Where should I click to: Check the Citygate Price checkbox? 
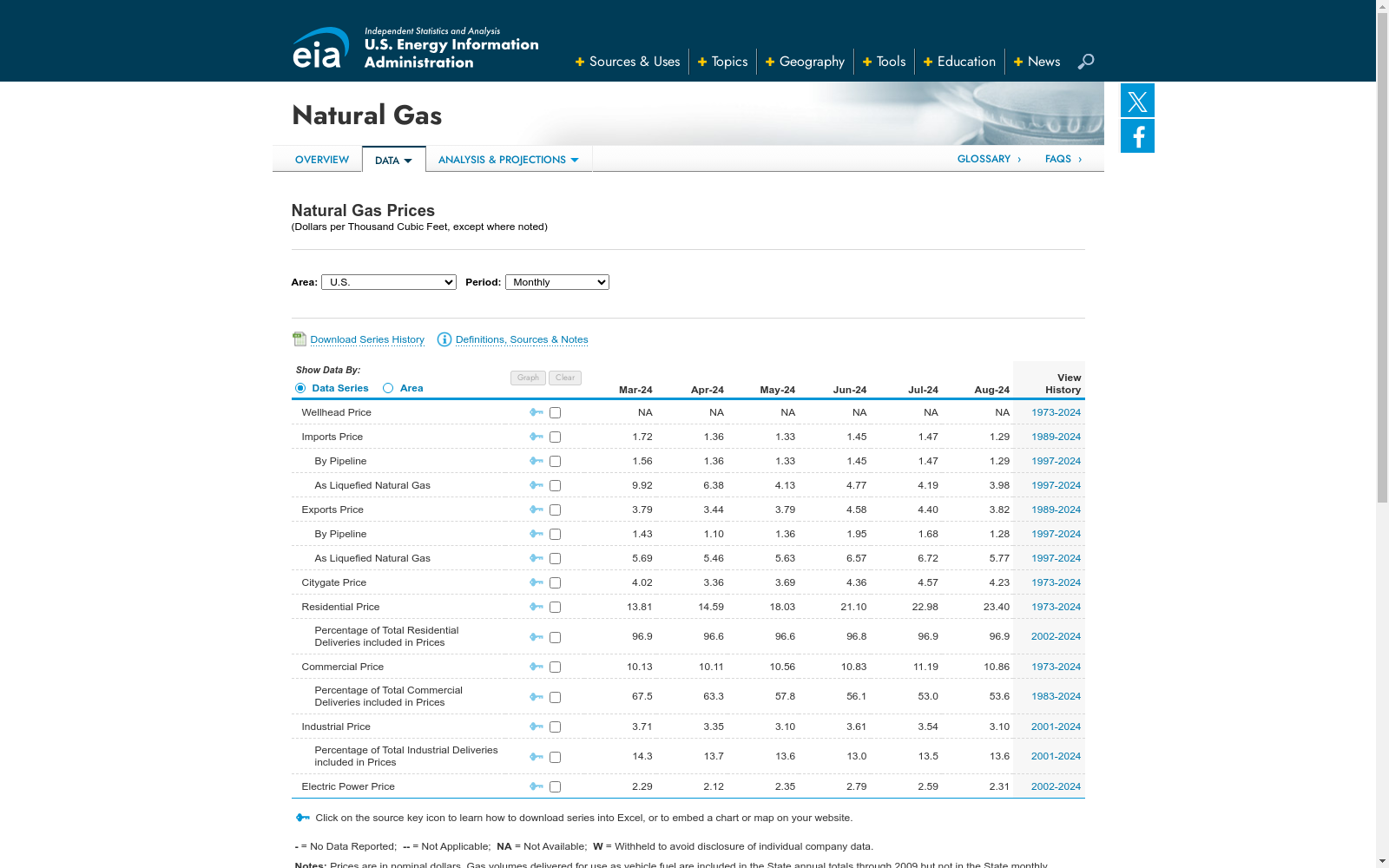coord(555,583)
